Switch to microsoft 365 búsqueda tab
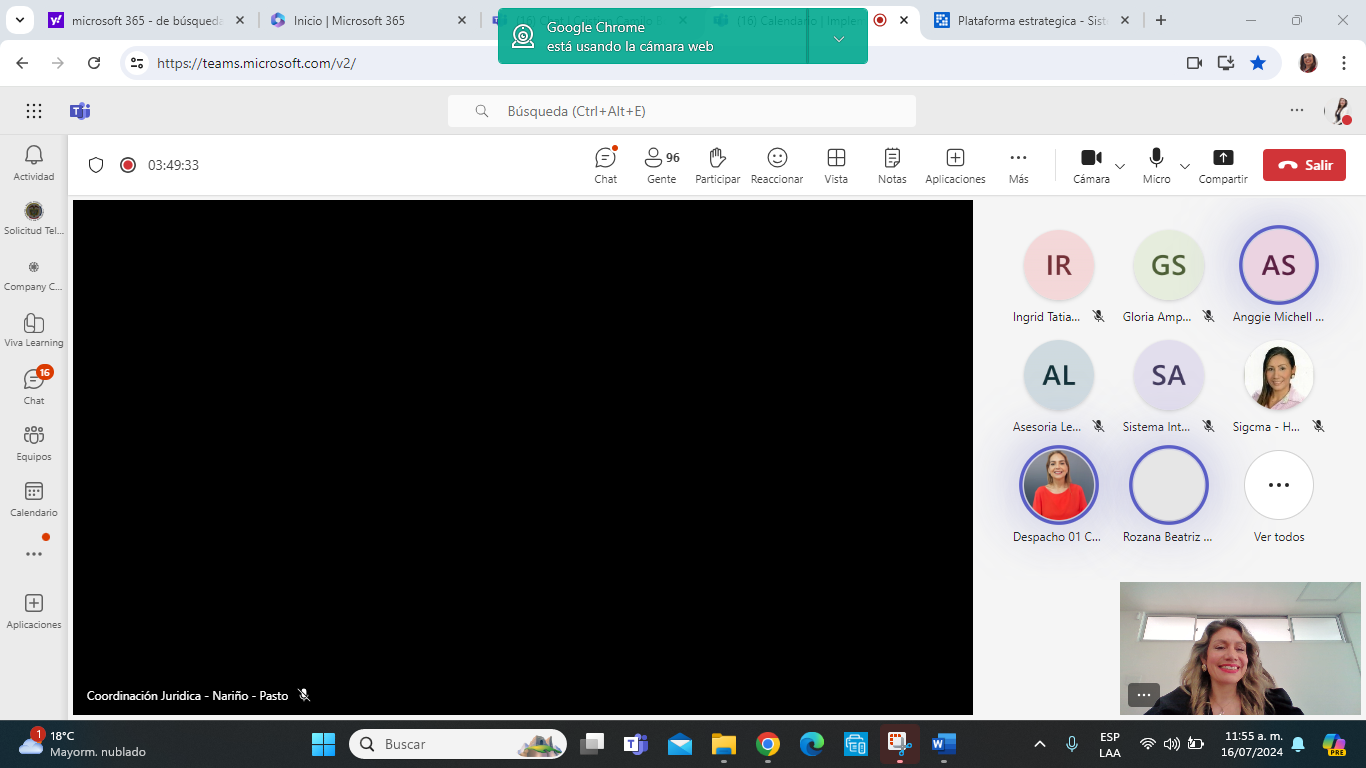 tap(146, 20)
